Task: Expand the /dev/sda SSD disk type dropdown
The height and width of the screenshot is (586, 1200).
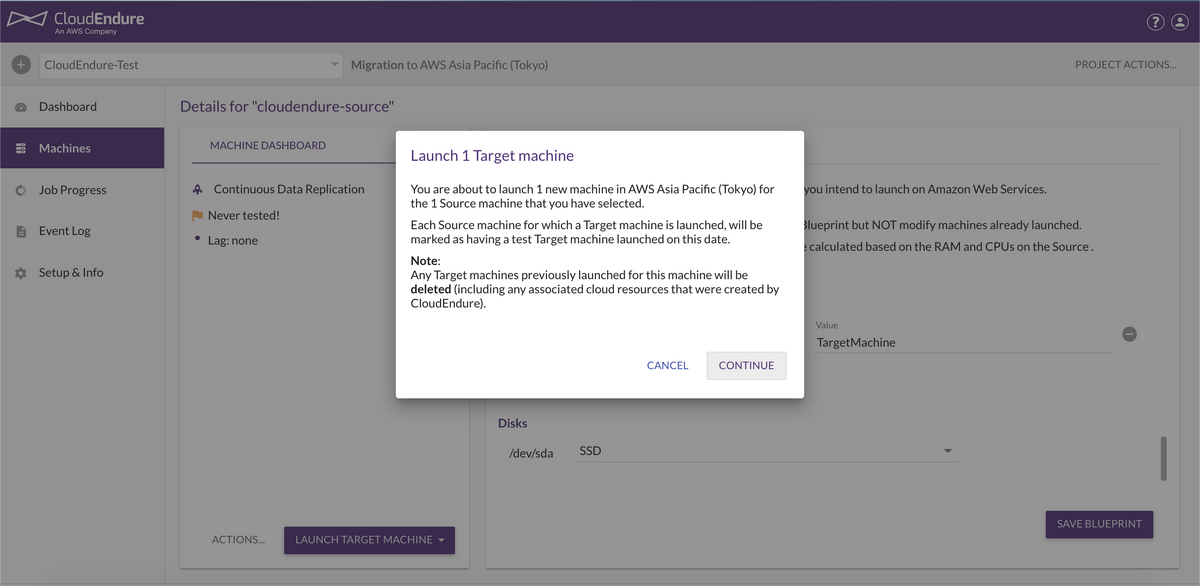Action: click(767, 451)
